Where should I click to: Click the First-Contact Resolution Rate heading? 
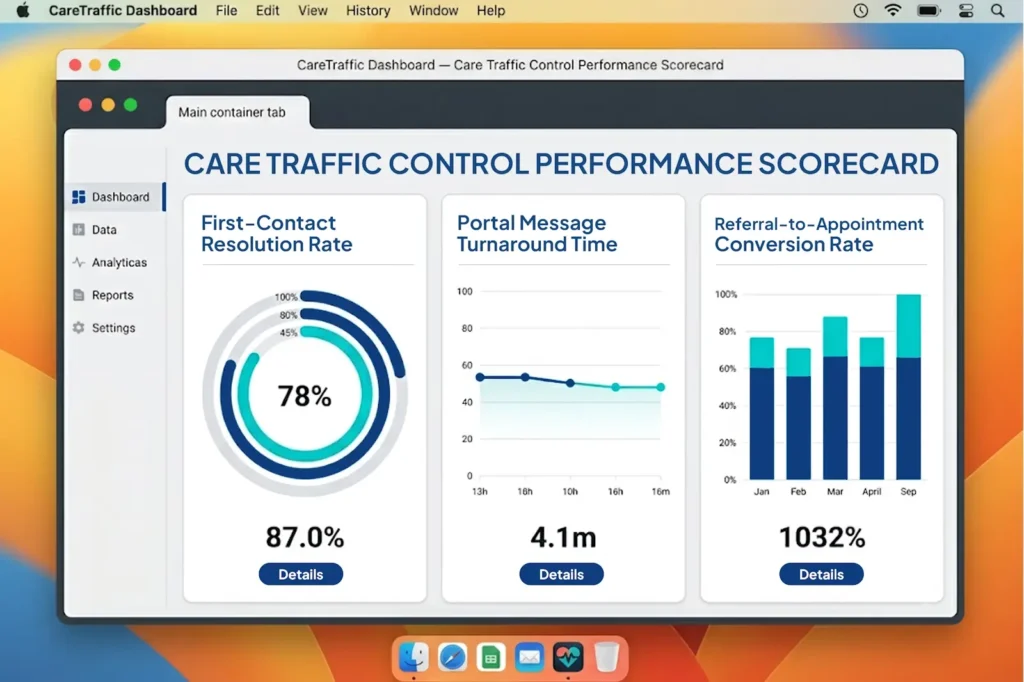click(277, 233)
